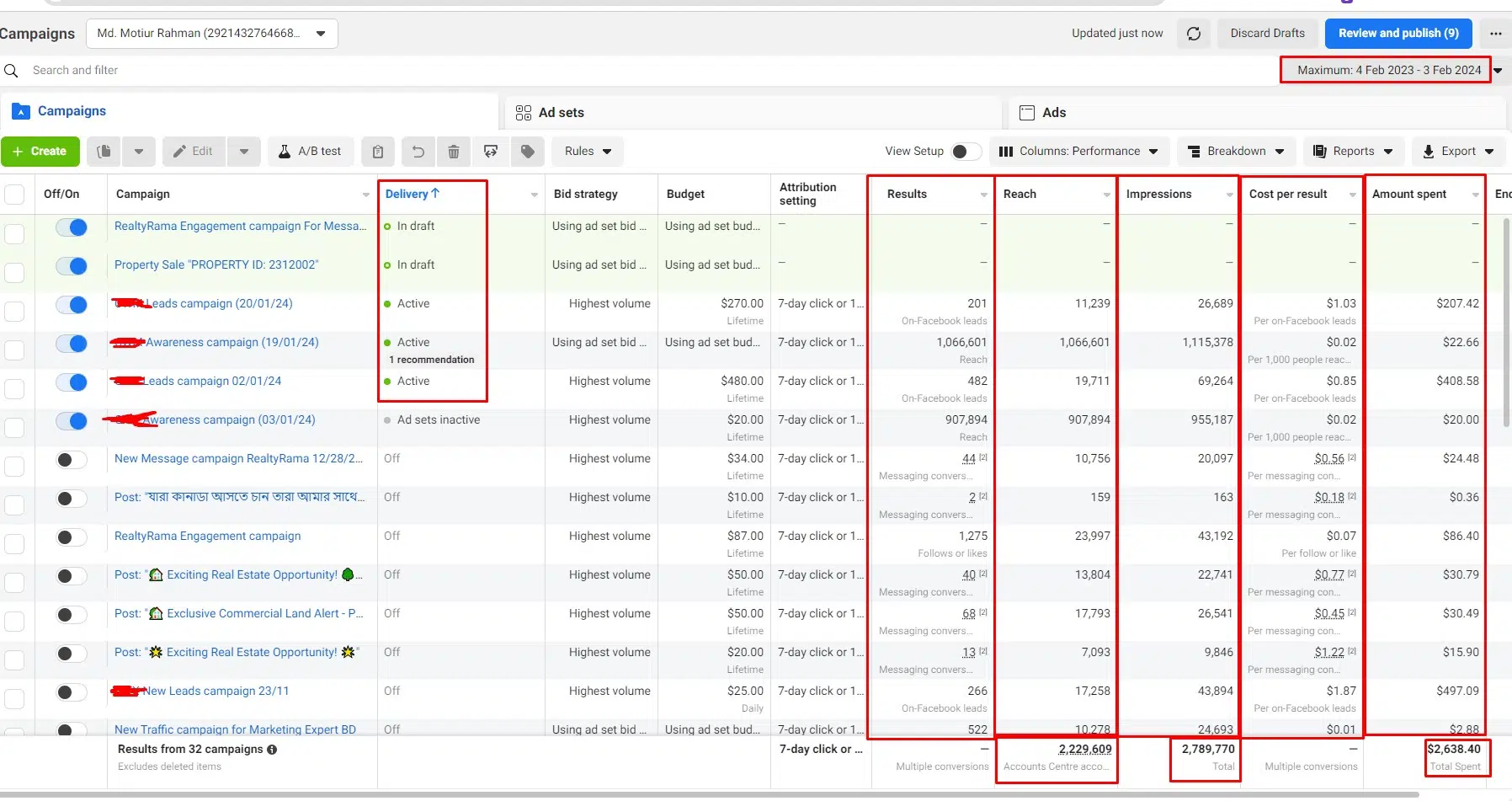Click the clipboard paste icon
This screenshot has height=801, width=1512.
pyautogui.click(x=378, y=152)
